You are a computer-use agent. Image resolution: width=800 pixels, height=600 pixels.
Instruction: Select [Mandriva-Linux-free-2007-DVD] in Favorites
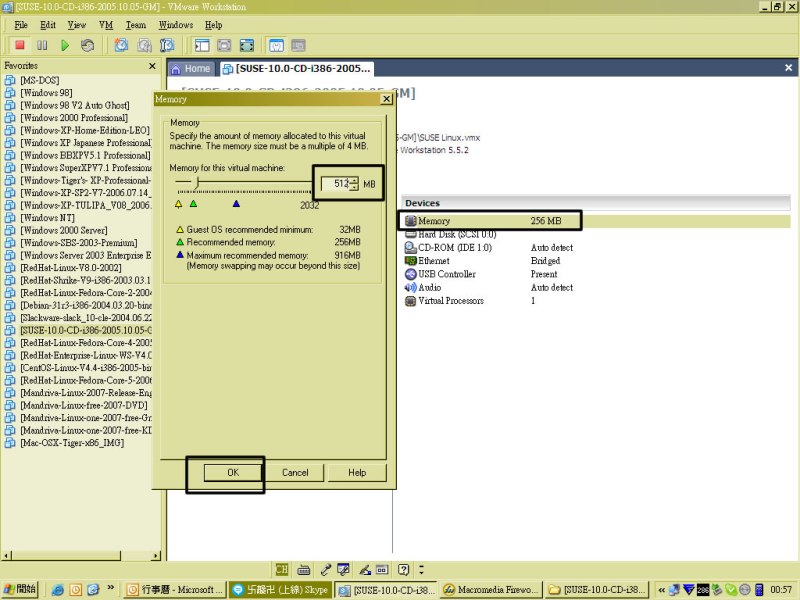[x=84, y=405]
